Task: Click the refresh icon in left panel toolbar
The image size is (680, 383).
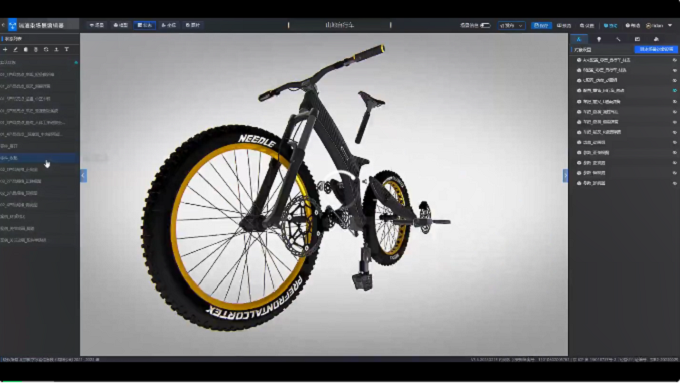Action: pyautogui.click(x=46, y=49)
